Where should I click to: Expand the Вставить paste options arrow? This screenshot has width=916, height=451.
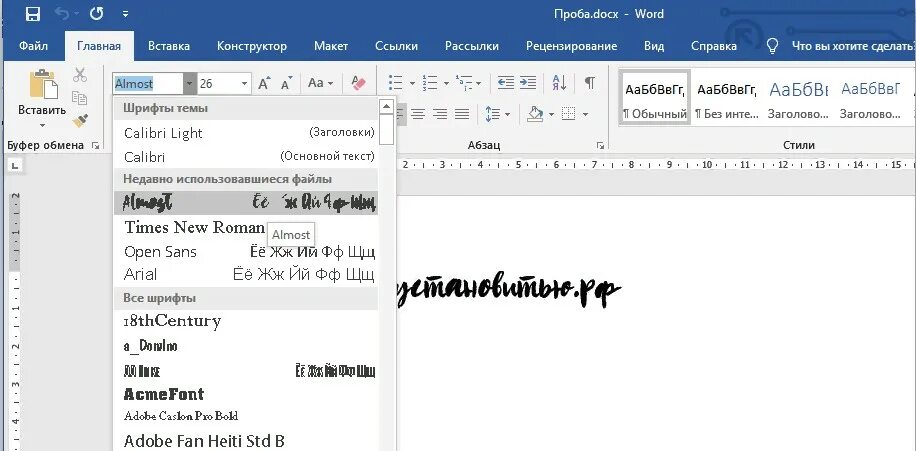[42, 125]
